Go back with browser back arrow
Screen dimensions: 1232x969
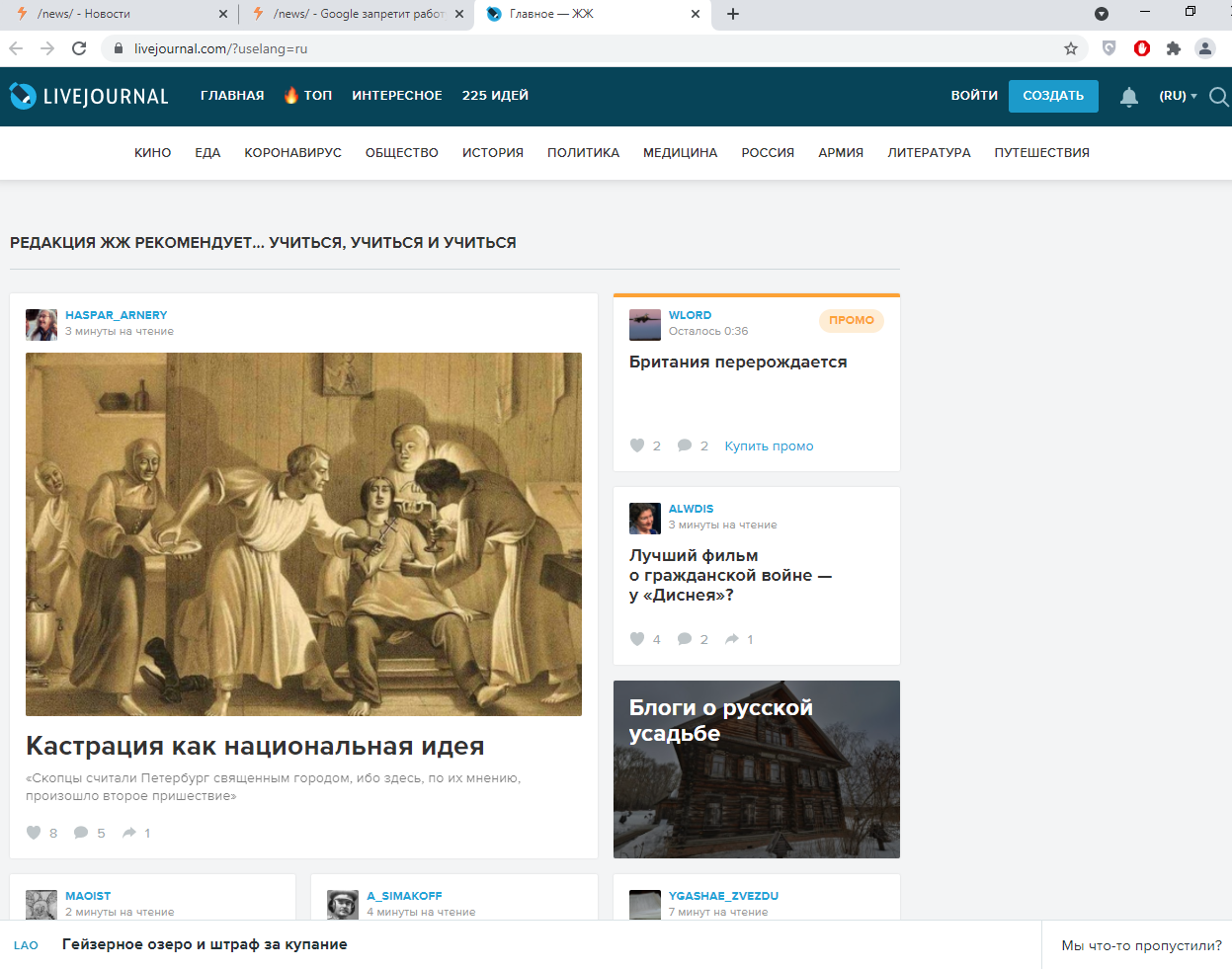pos(16,48)
